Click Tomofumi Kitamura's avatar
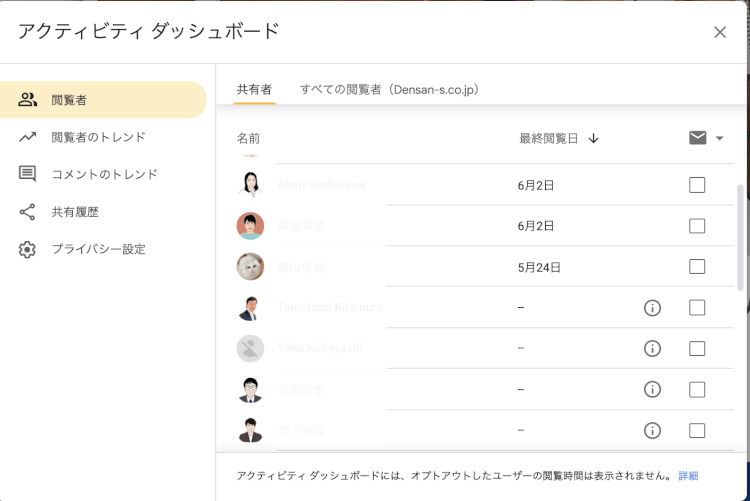This screenshot has width=750, height=501. pos(250,308)
